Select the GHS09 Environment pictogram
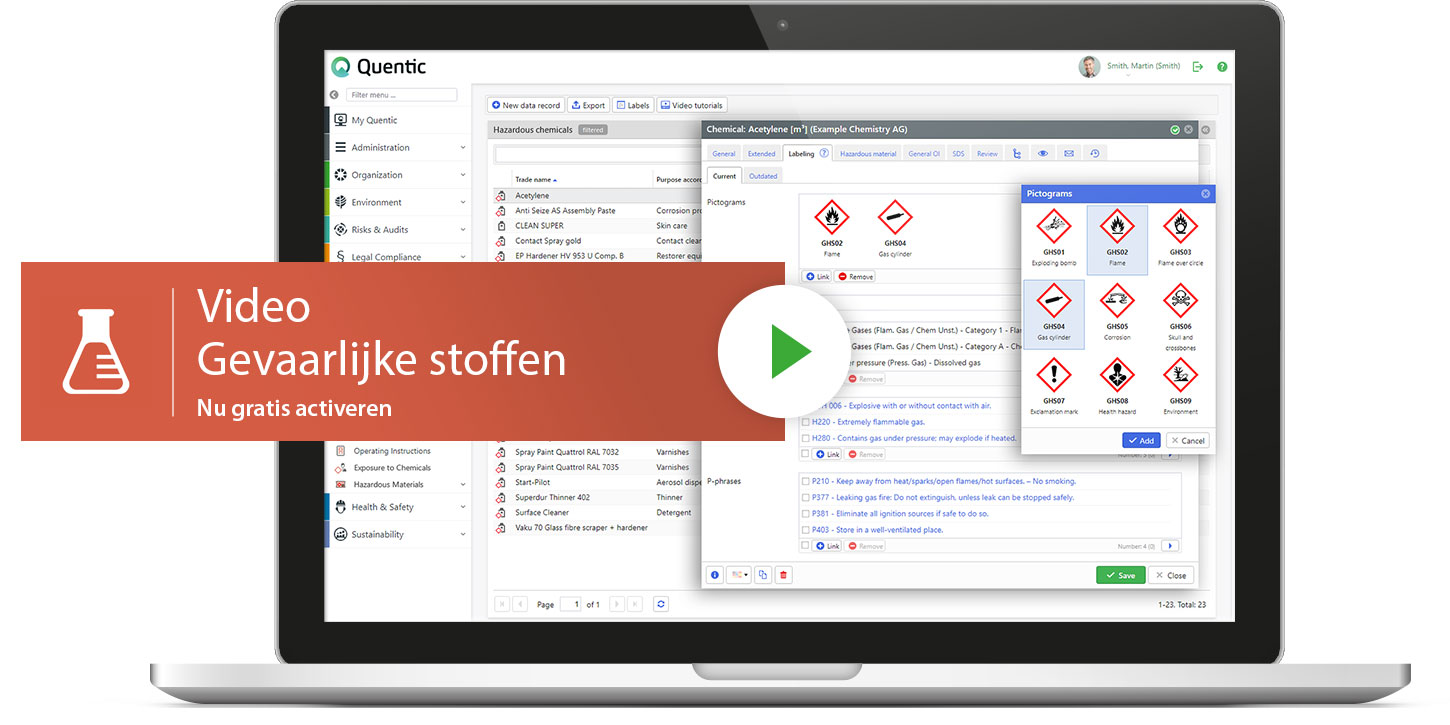1450x725 pixels. 1180,387
